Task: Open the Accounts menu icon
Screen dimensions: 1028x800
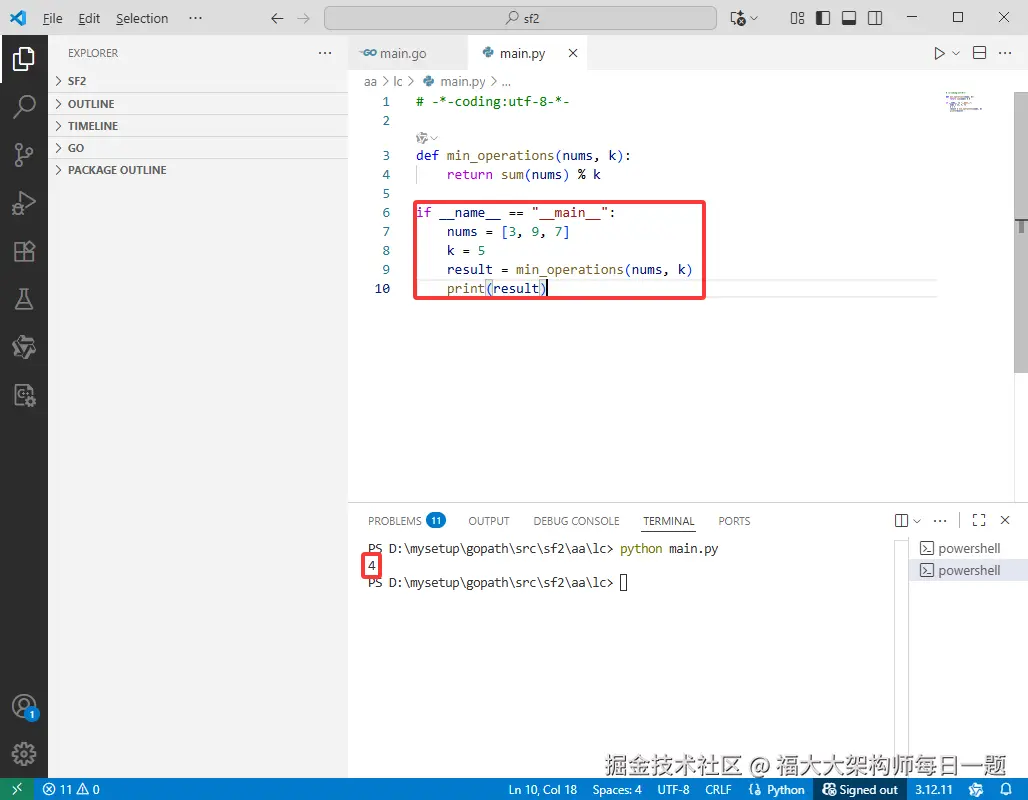Action: coord(24,707)
